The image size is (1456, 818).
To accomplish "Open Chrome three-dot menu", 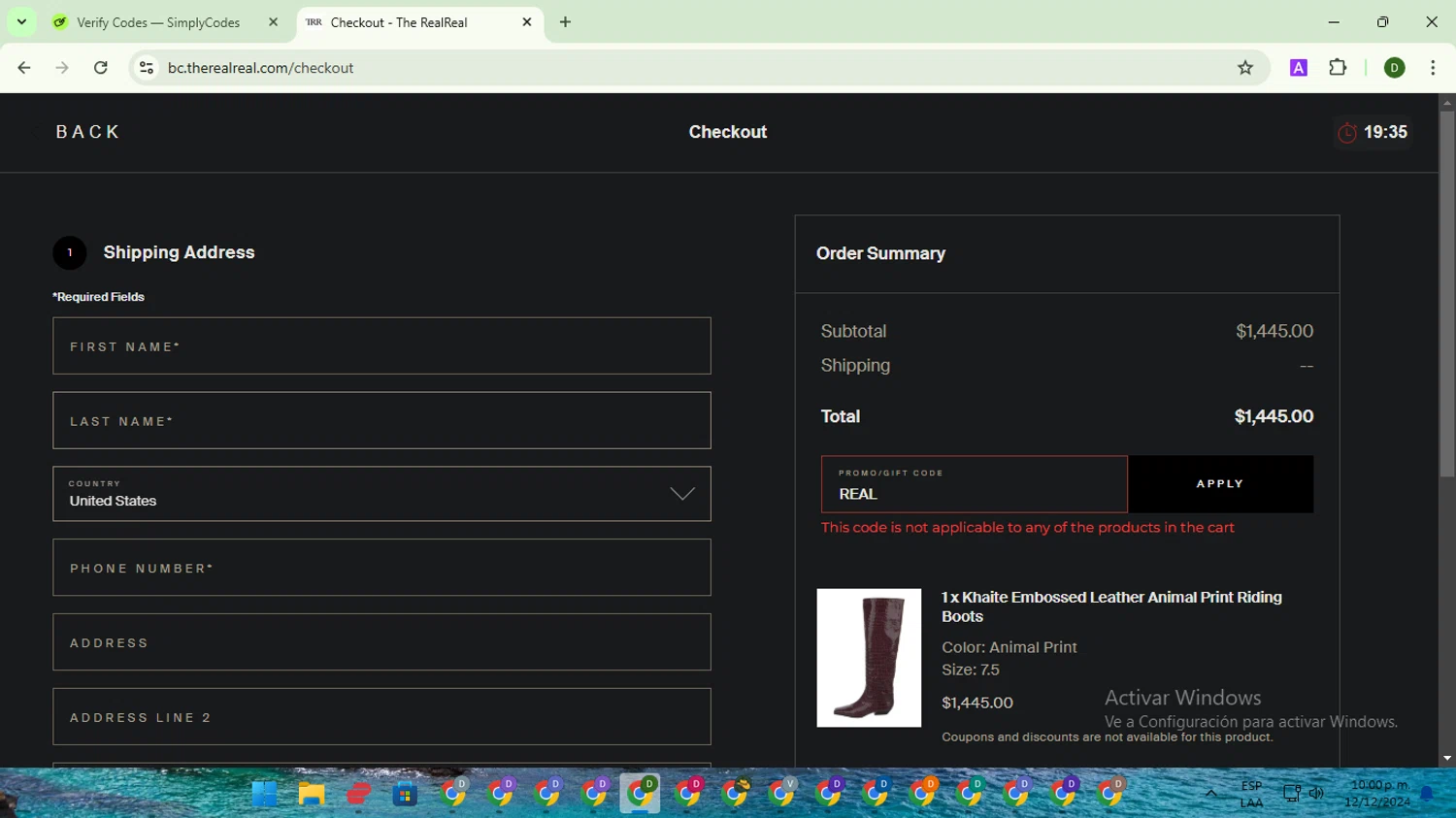I will coord(1433,68).
